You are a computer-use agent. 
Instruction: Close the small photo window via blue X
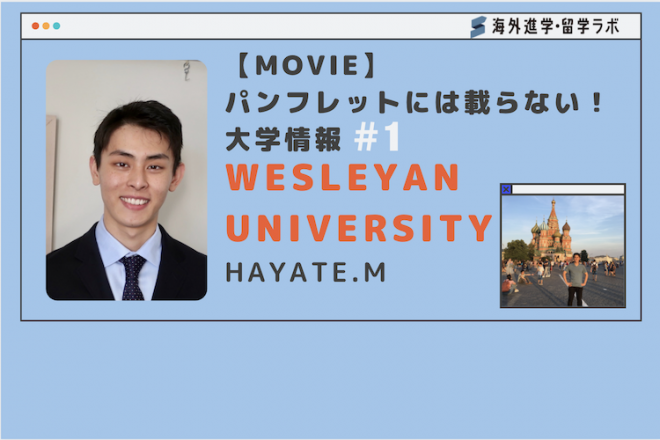[506, 189]
